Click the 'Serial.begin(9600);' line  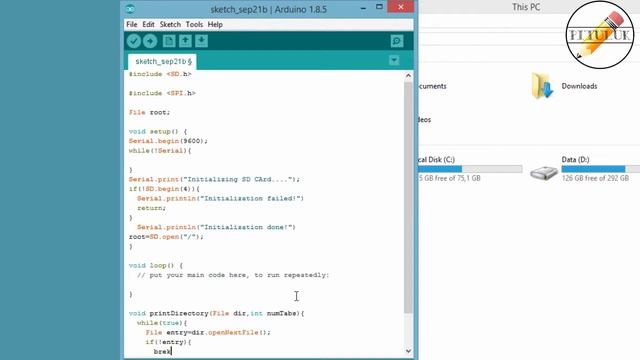168,141
